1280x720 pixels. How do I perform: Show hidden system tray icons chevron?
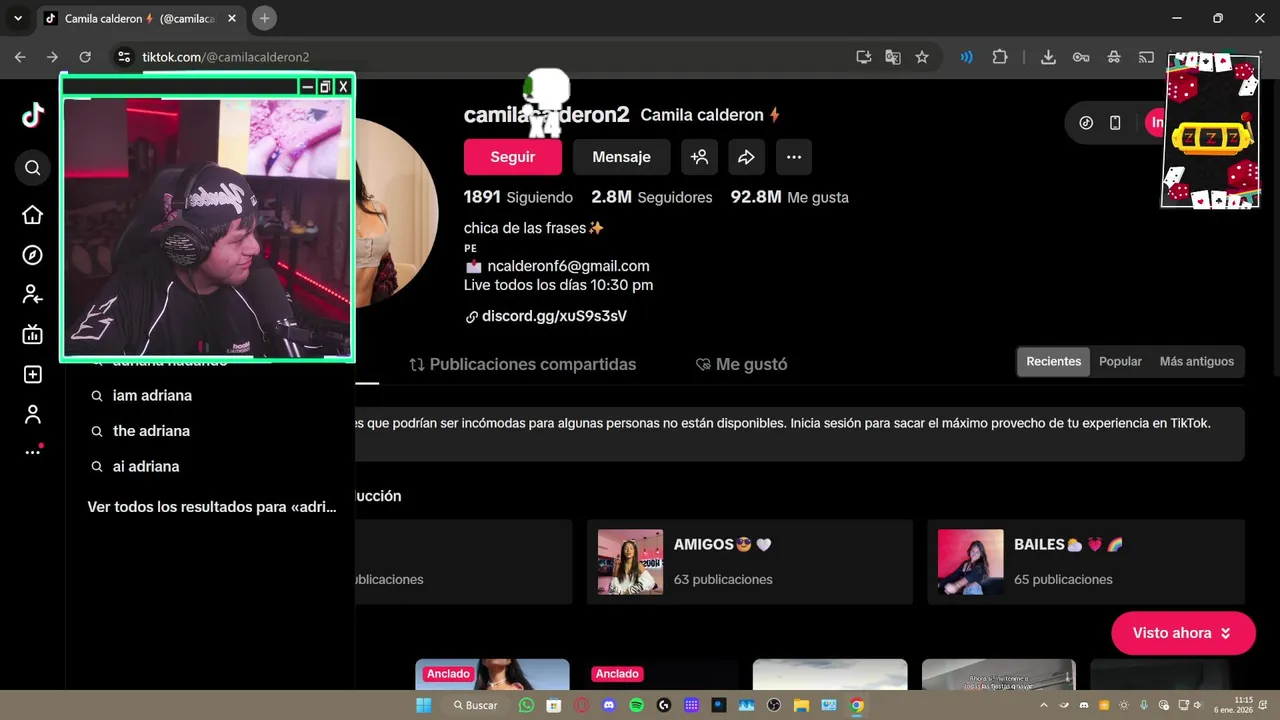pos(1044,705)
